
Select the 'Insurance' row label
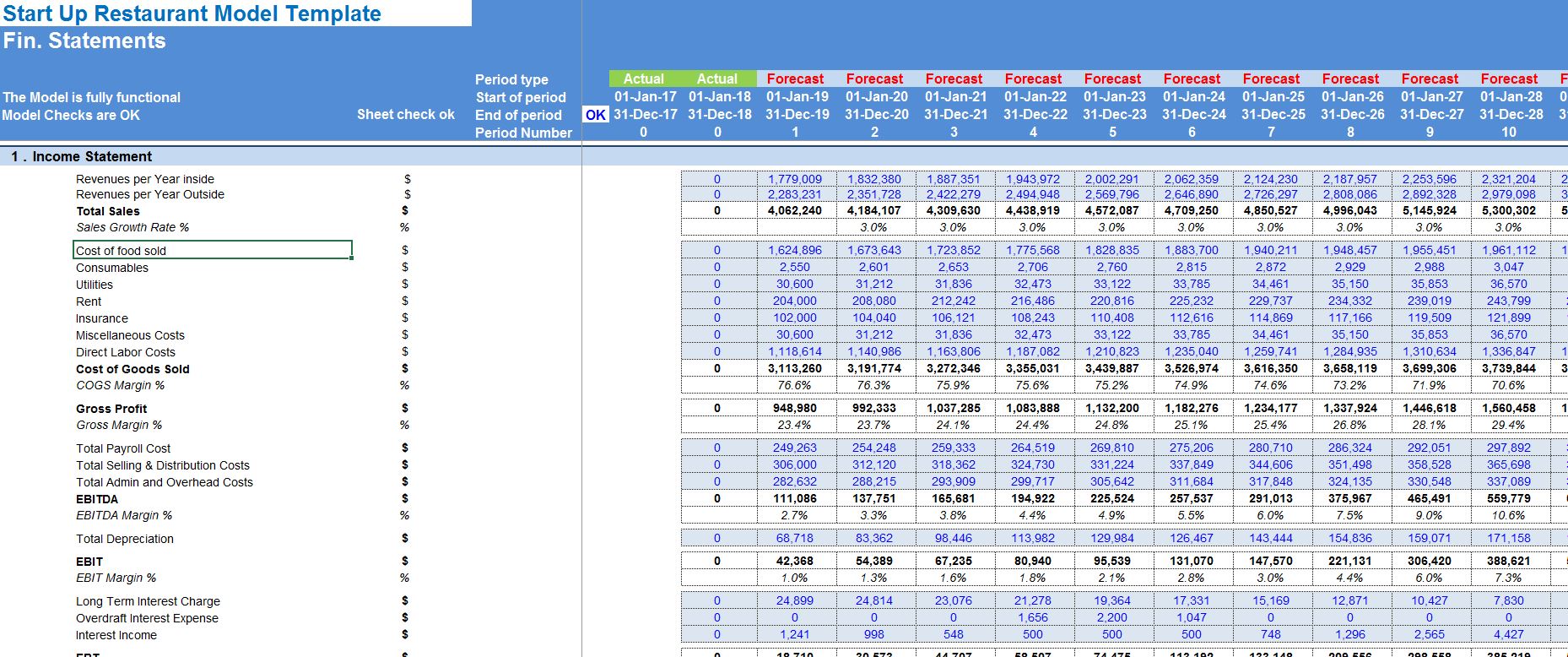click(102, 318)
